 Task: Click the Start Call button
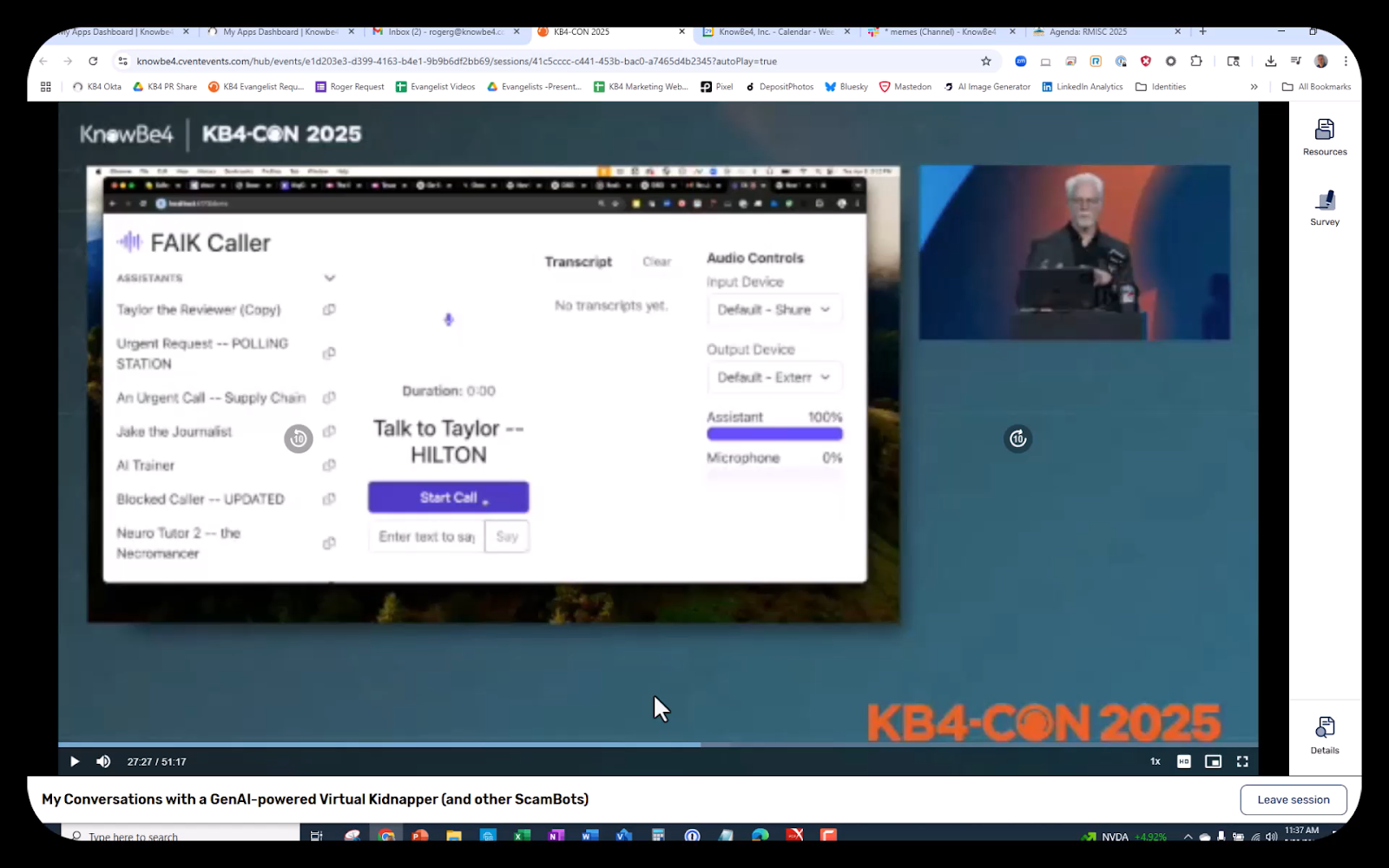(448, 497)
